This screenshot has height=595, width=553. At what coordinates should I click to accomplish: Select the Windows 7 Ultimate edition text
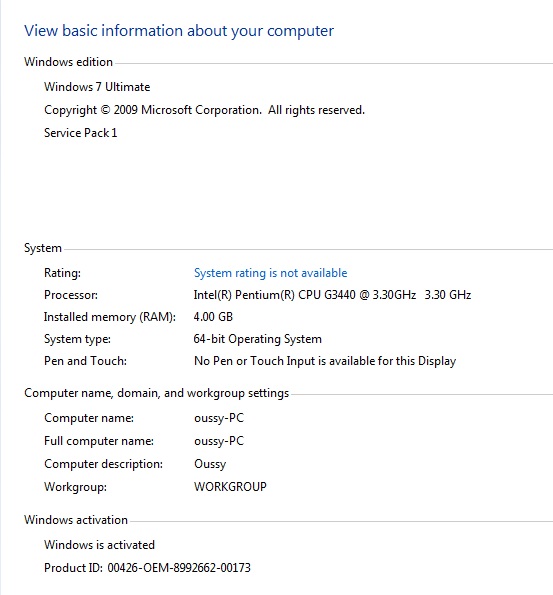(x=97, y=87)
